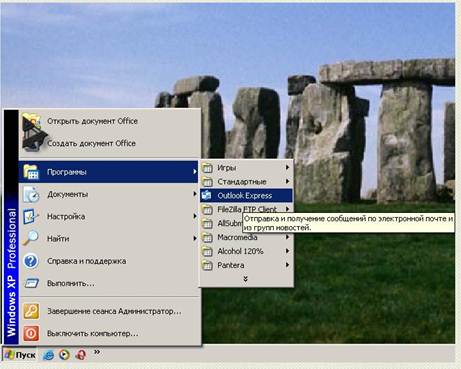This screenshot has height=369, width=461.
Task: Open the "Программы" menu
Action: tap(109, 172)
